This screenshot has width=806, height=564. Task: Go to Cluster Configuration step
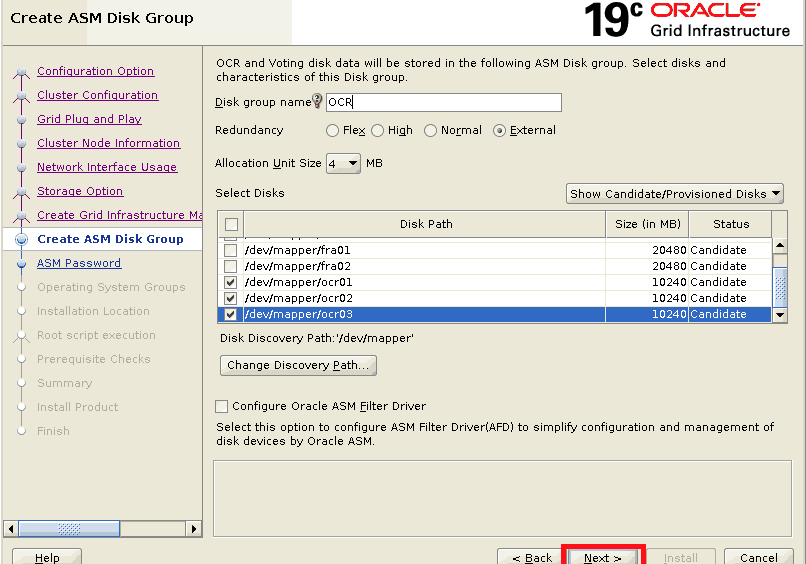pos(98,95)
